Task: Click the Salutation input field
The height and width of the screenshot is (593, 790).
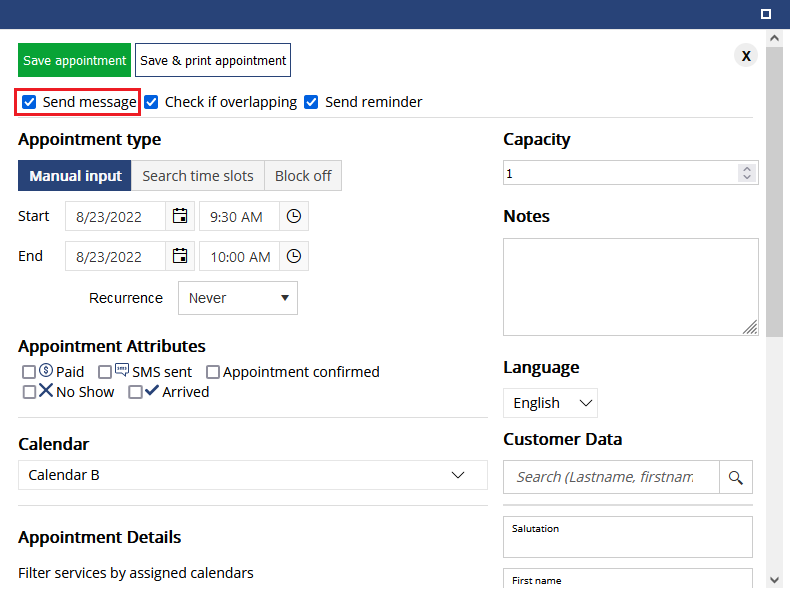Action: (628, 537)
